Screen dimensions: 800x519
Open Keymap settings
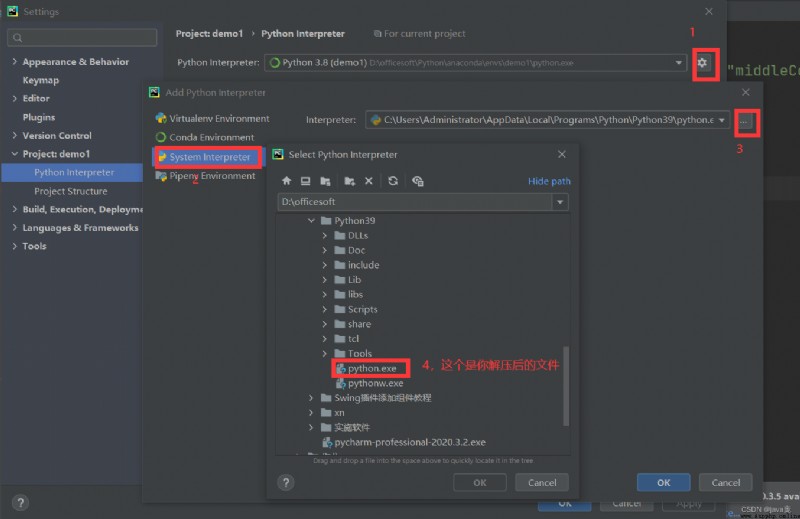click(x=41, y=81)
